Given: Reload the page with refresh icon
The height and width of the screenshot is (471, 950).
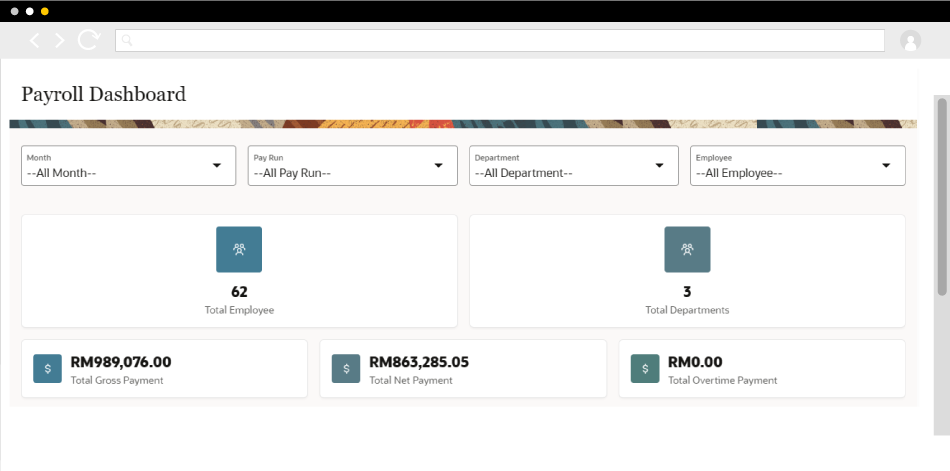Looking at the screenshot, I should pos(89,40).
